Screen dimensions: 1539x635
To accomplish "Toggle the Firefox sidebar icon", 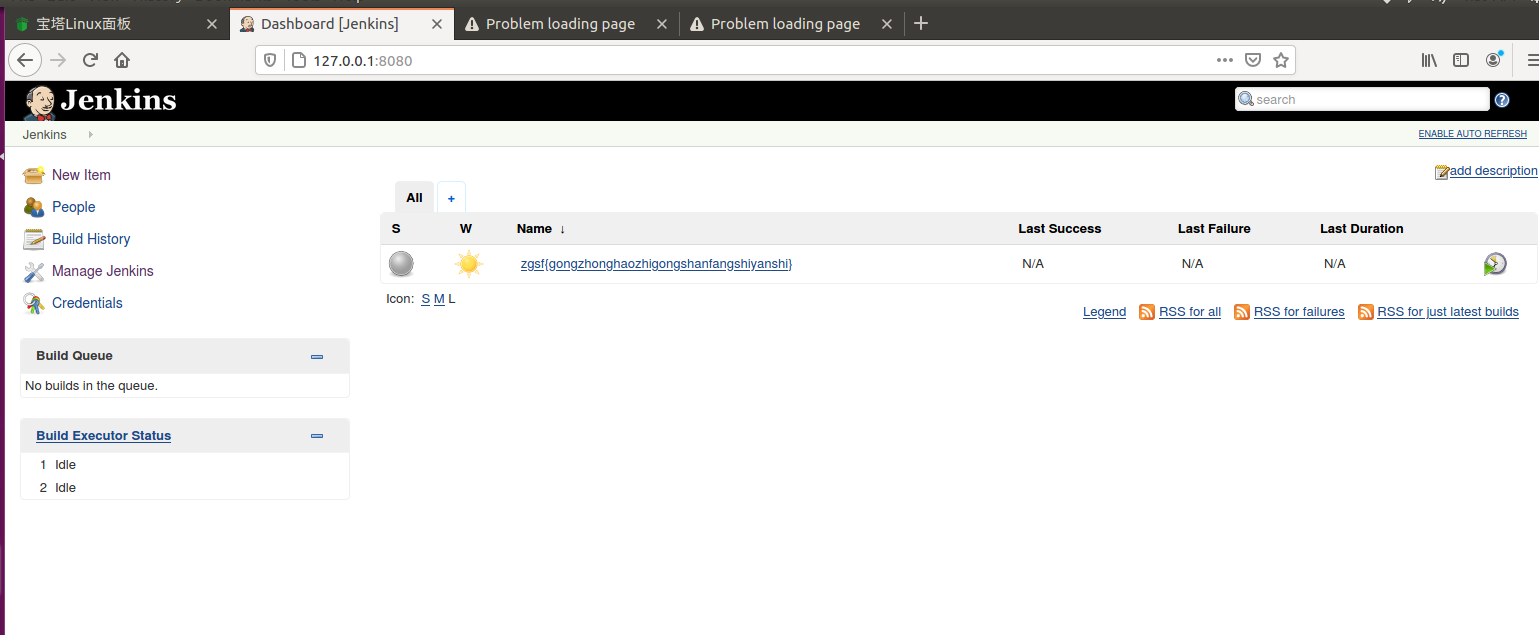I will tap(1461, 60).
